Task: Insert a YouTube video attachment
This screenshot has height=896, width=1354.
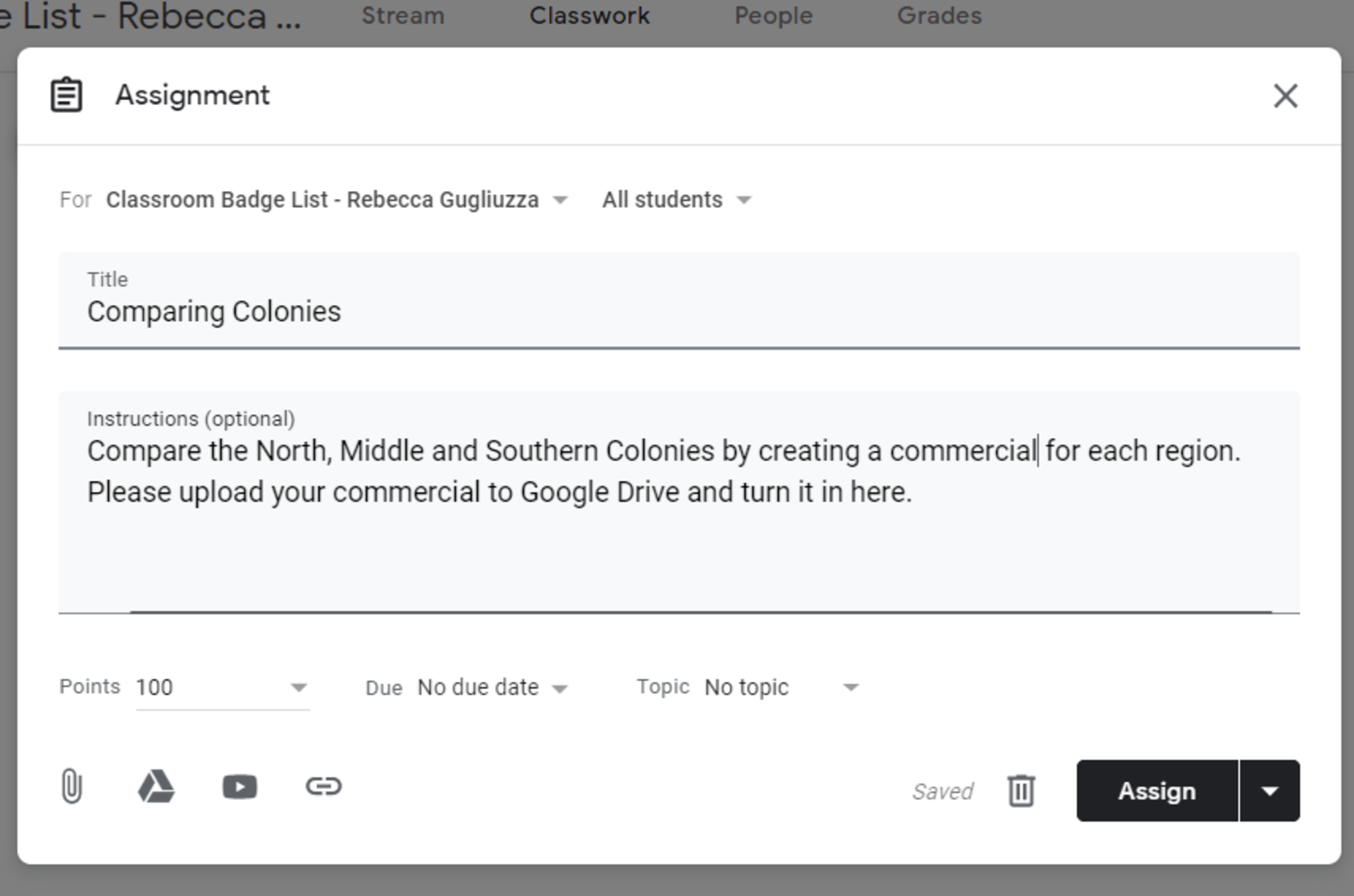Action: (x=239, y=786)
